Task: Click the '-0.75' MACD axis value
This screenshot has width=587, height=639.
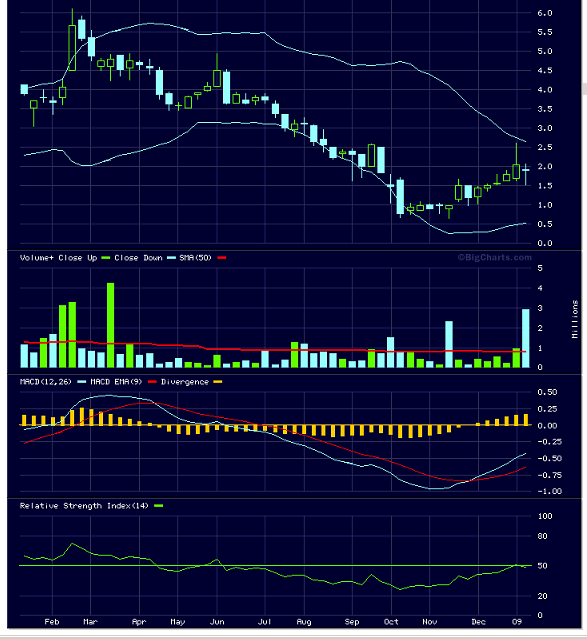Action: [549, 475]
